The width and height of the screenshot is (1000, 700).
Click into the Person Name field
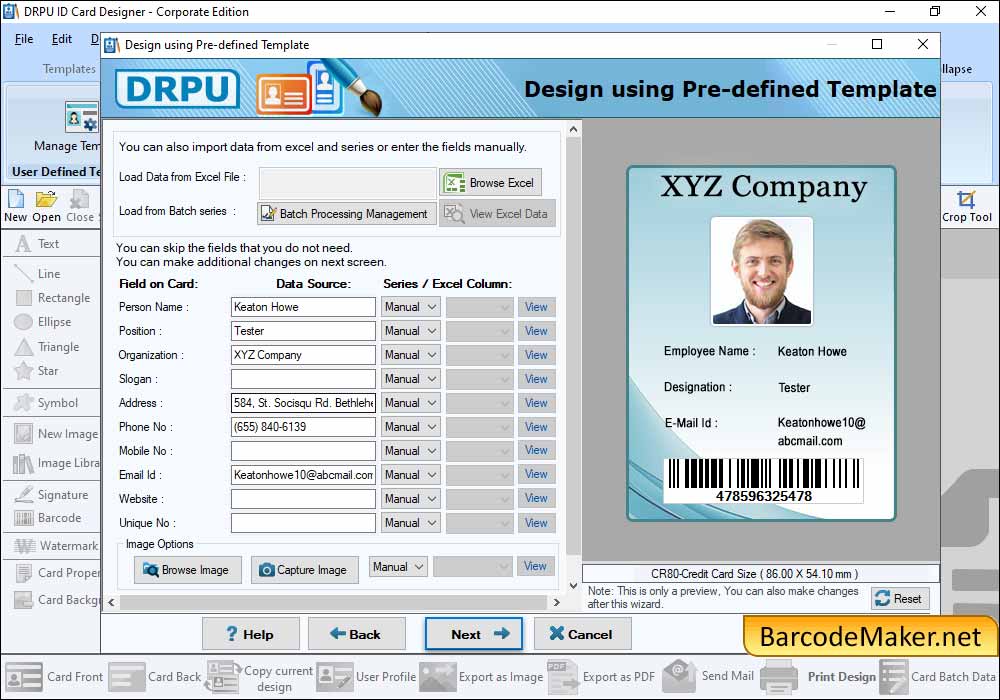[303, 307]
